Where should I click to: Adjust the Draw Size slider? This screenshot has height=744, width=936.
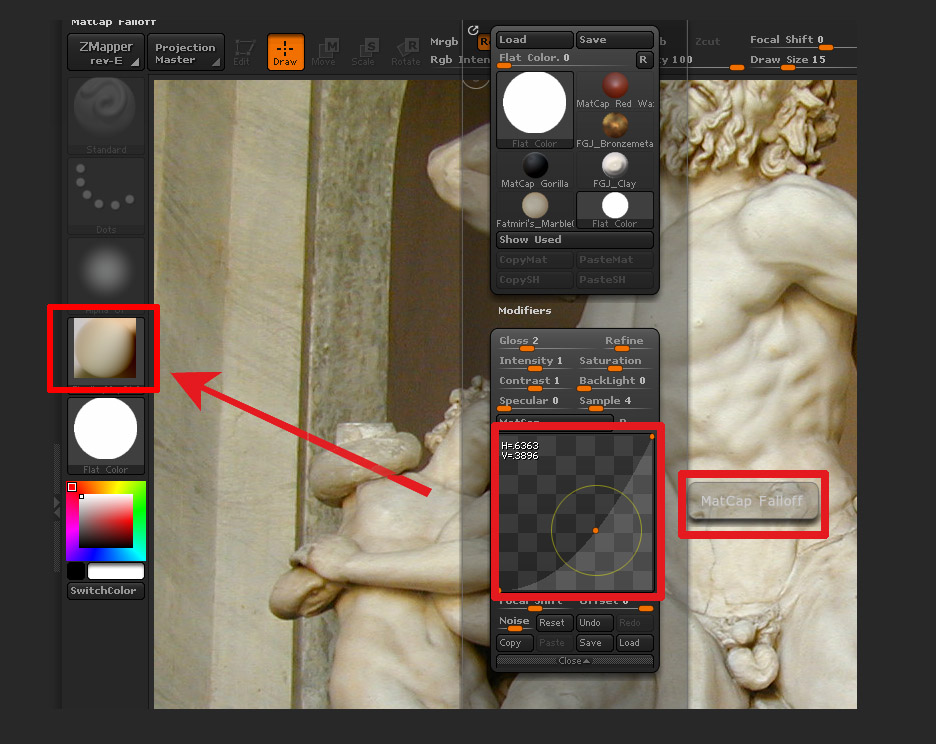click(802, 61)
